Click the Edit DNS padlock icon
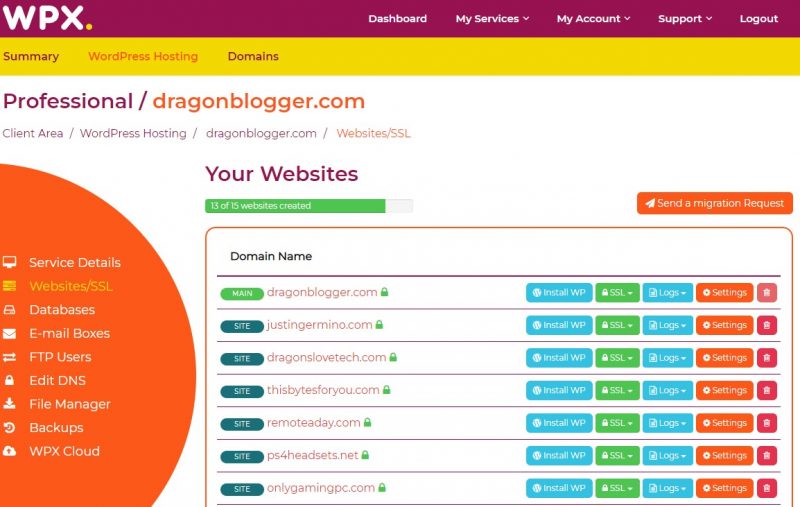This screenshot has height=507, width=800. (x=9, y=380)
